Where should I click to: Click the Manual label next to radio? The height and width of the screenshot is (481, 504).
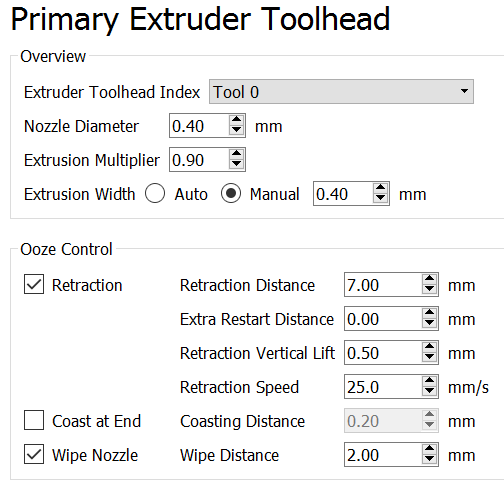click(x=275, y=194)
